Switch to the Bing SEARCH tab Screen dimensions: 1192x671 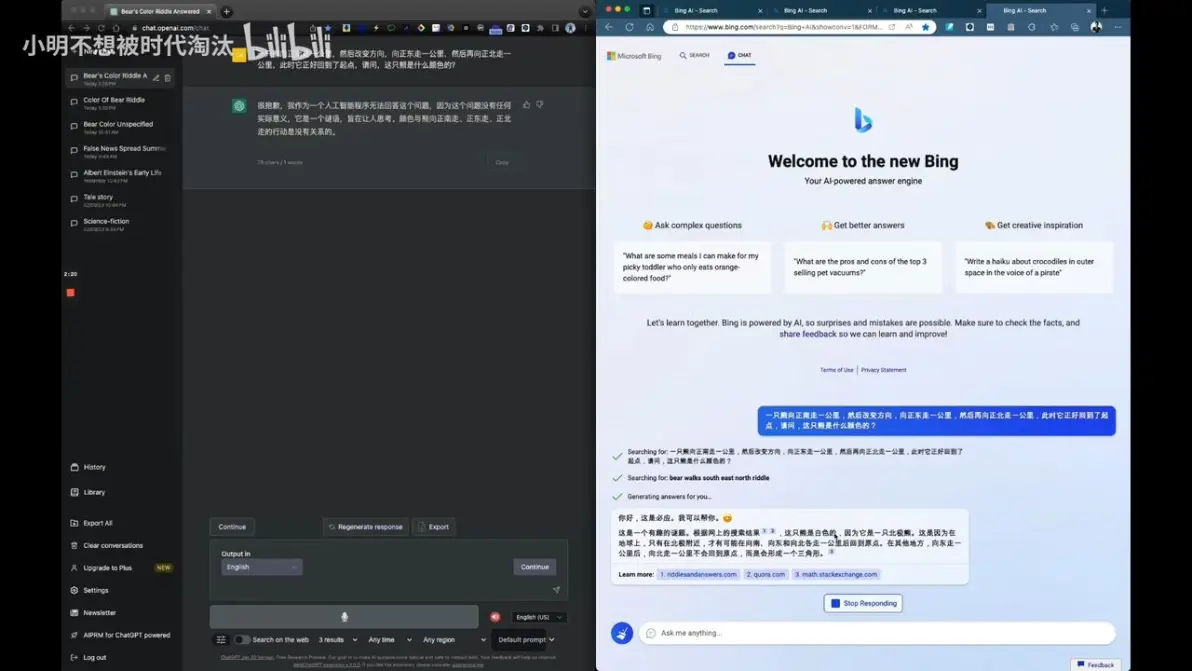point(694,55)
